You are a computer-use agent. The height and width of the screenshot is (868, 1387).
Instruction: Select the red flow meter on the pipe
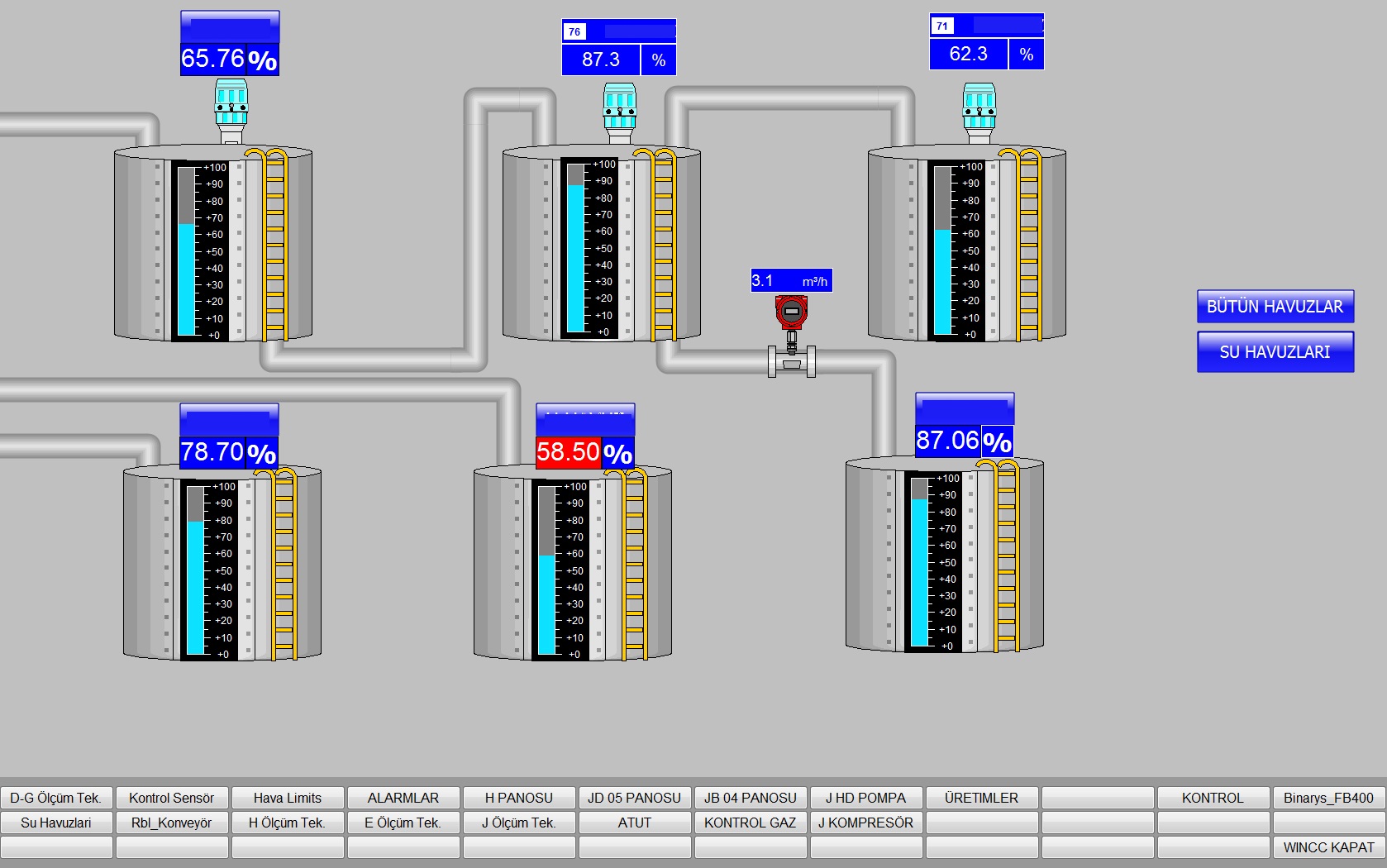pyautogui.click(x=791, y=314)
